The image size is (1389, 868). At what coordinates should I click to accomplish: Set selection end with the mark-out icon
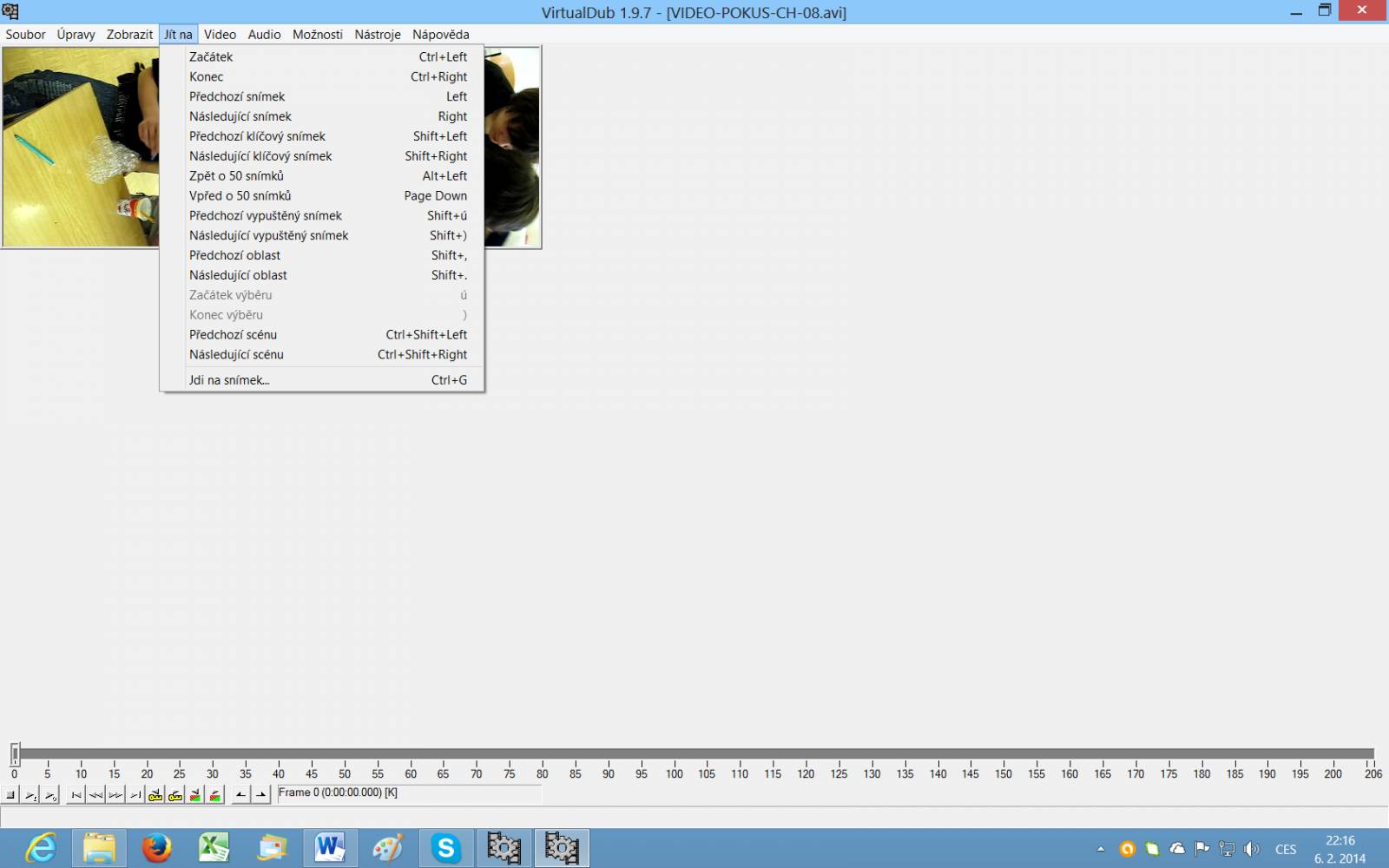tap(260, 794)
